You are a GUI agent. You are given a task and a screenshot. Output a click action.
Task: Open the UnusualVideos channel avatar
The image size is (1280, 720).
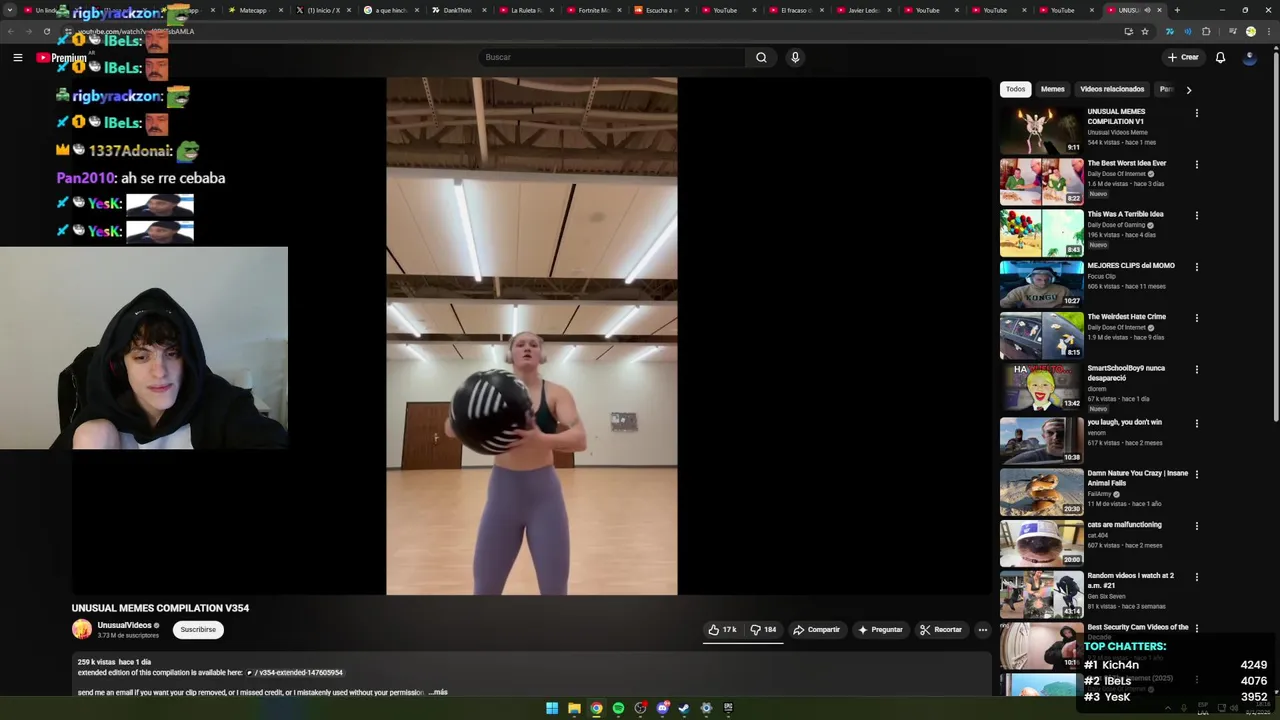coord(82,630)
